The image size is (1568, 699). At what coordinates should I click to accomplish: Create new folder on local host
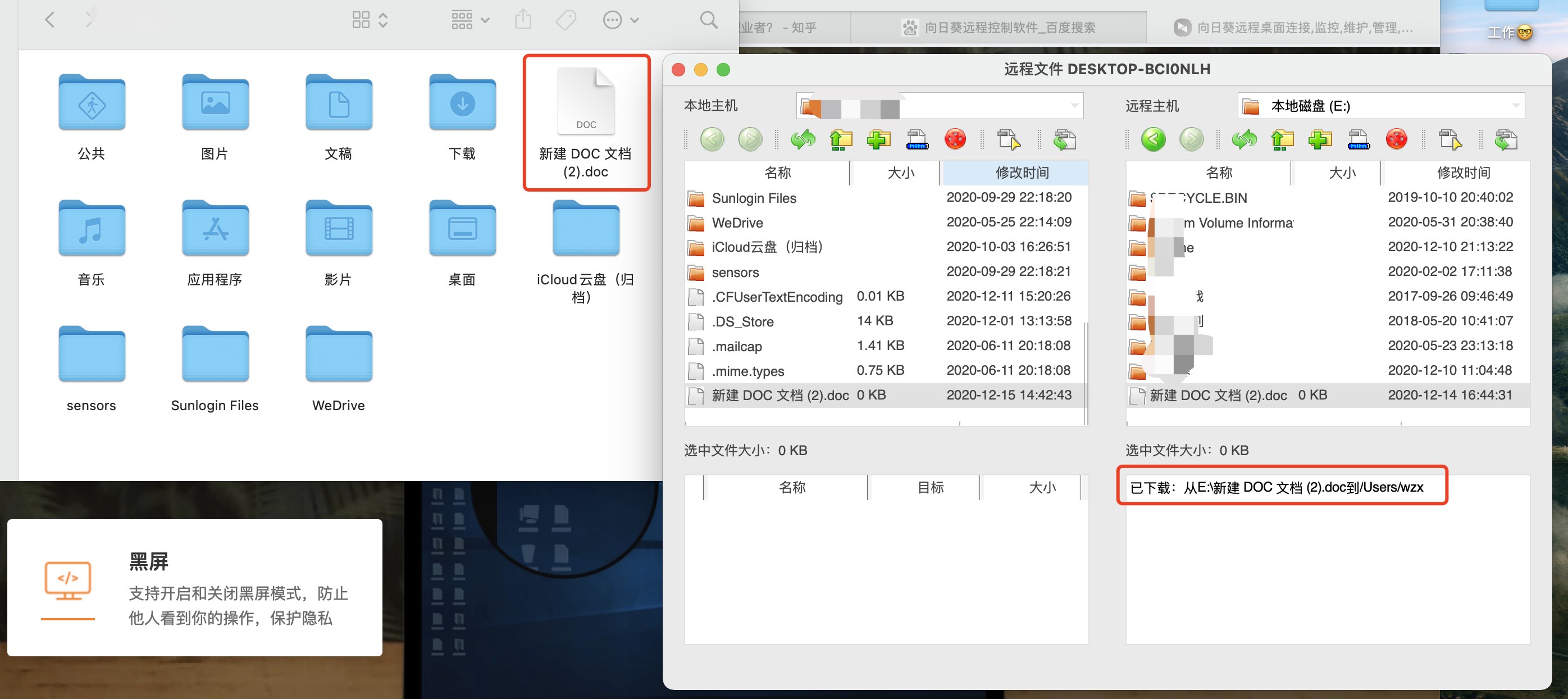click(x=878, y=139)
